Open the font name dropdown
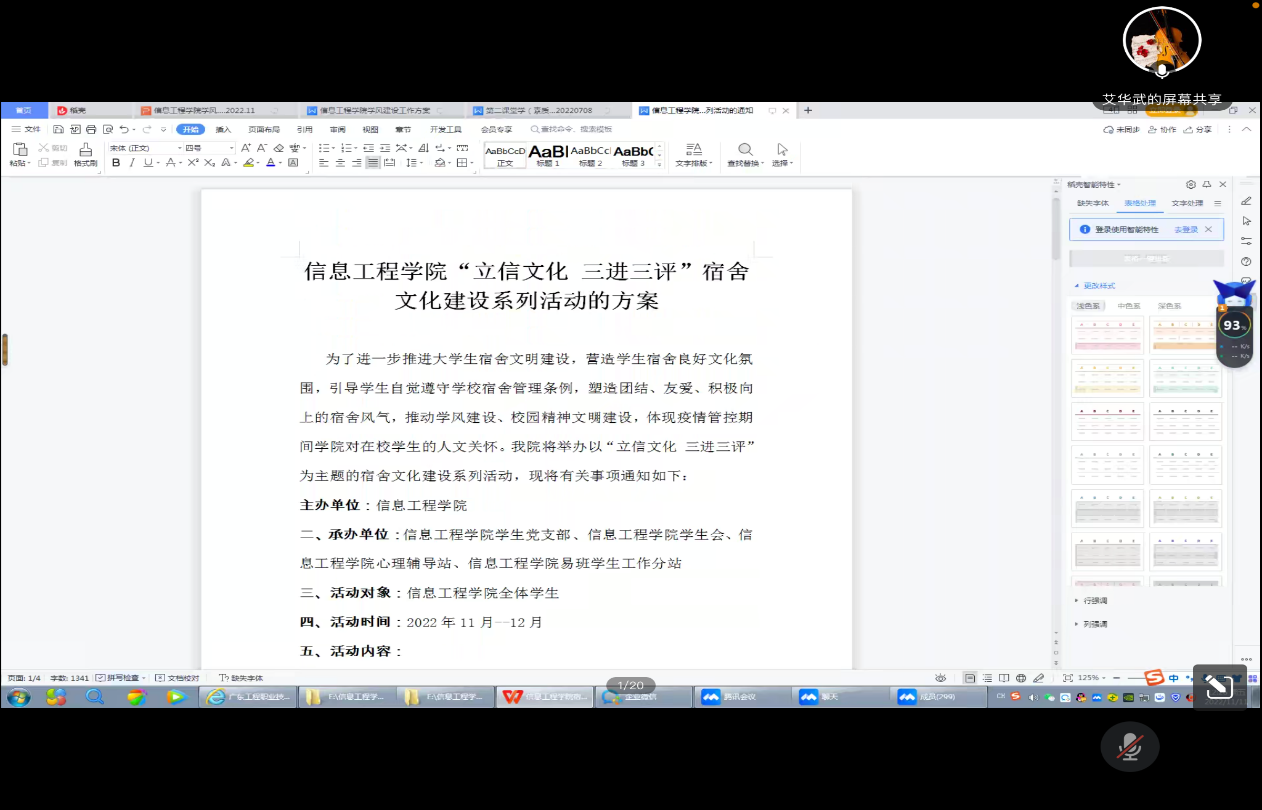The width and height of the screenshot is (1262, 810). click(142, 148)
